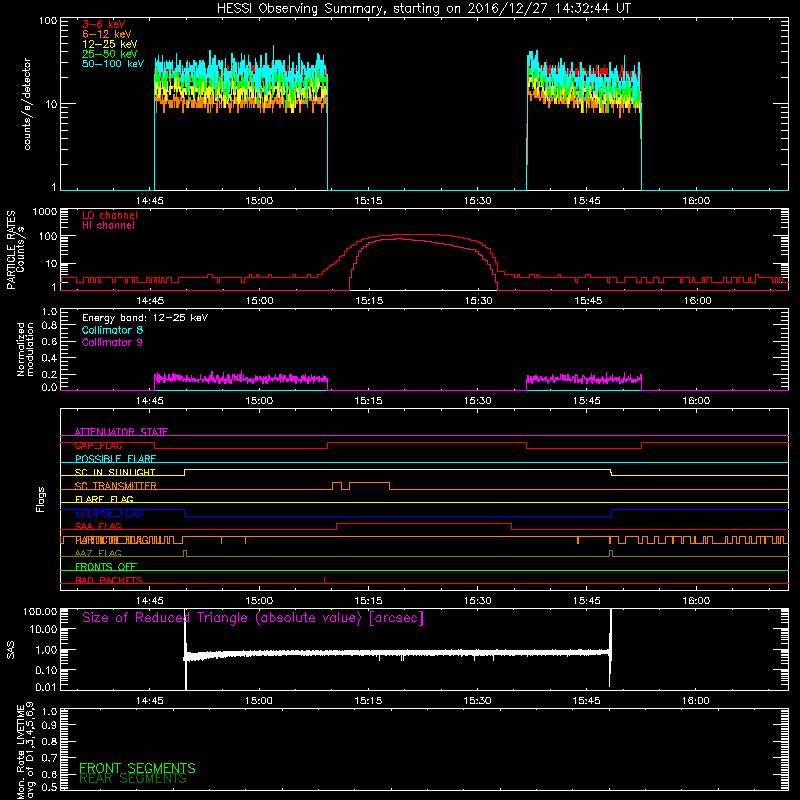Click the REAR SEGMENTS legend label

tap(133, 779)
